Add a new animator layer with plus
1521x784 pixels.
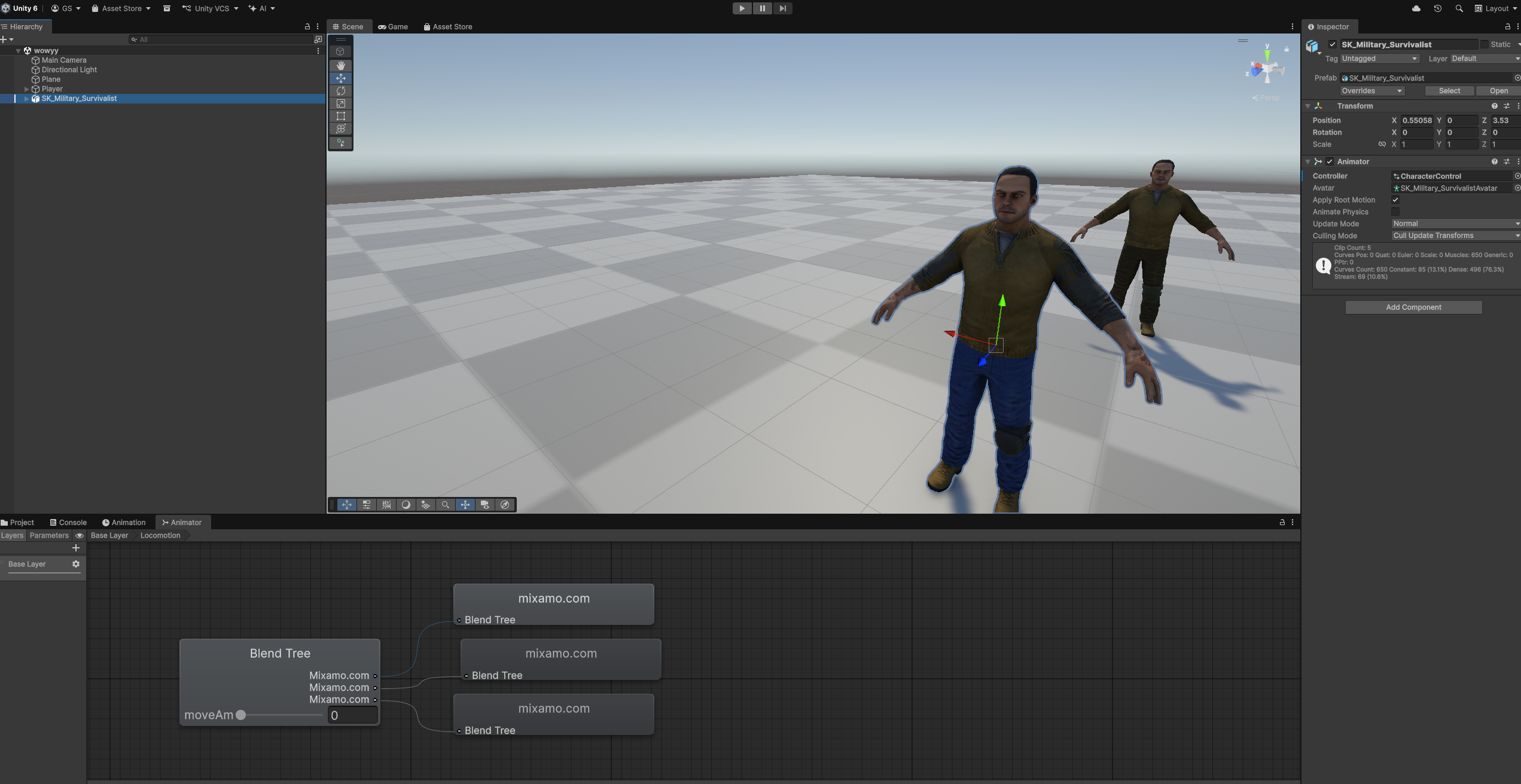click(76, 548)
